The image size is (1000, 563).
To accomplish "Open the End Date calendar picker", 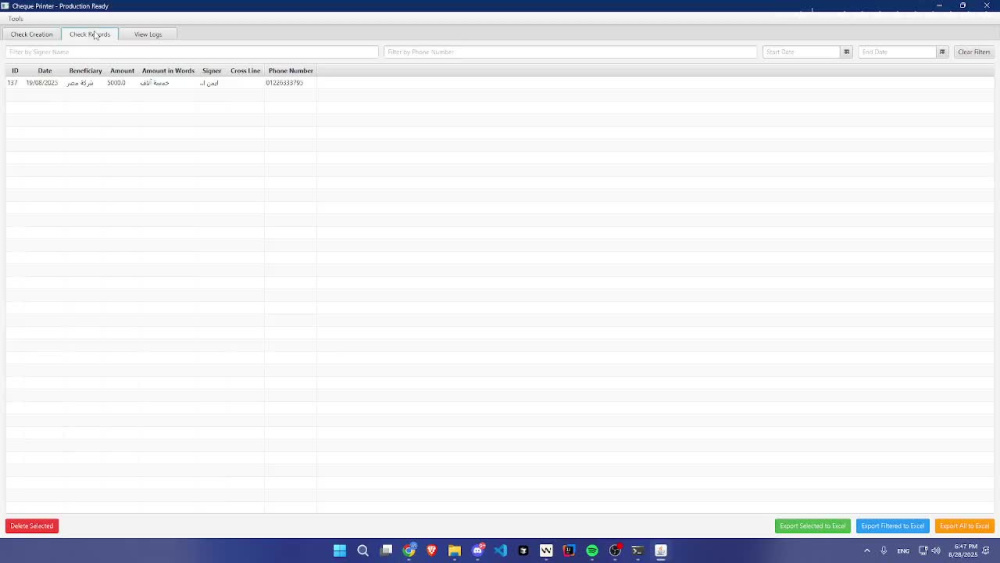I will [x=942, y=52].
